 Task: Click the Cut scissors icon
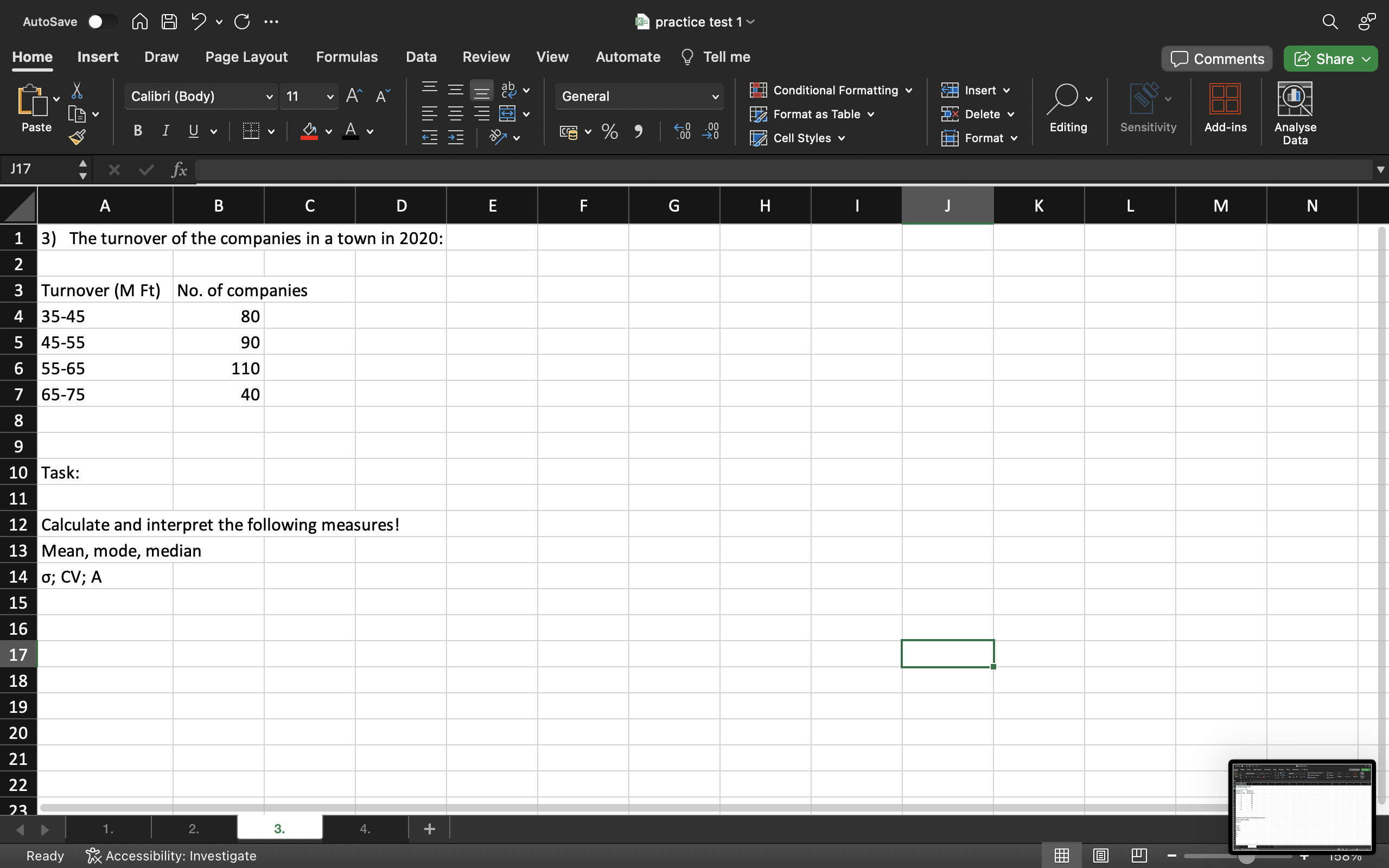77,91
